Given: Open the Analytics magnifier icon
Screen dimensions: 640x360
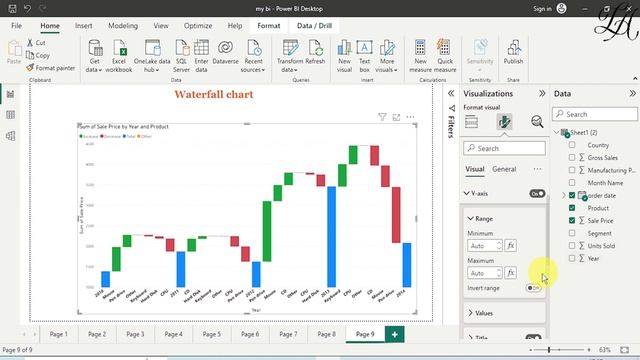Looking at the screenshot, I should [x=537, y=122].
